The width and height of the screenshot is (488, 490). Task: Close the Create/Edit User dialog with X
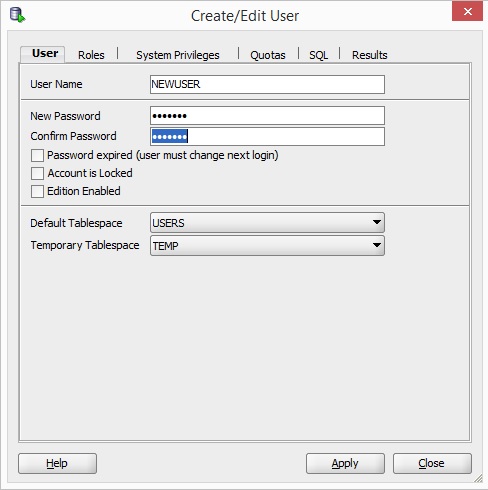[467, 12]
